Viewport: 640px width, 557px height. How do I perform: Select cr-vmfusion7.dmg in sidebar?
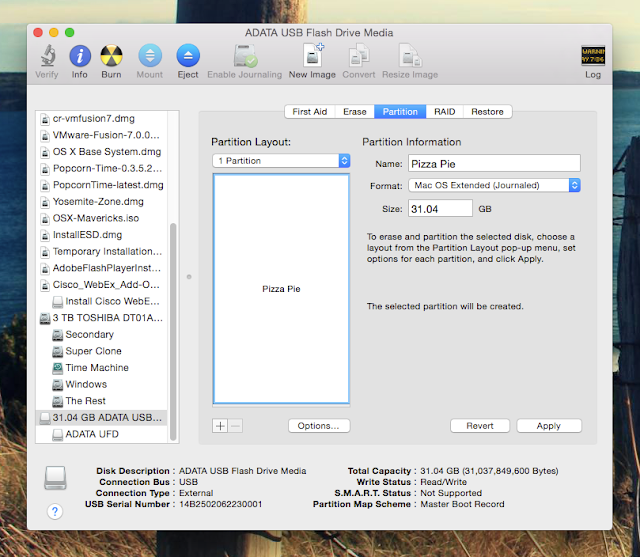101,119
